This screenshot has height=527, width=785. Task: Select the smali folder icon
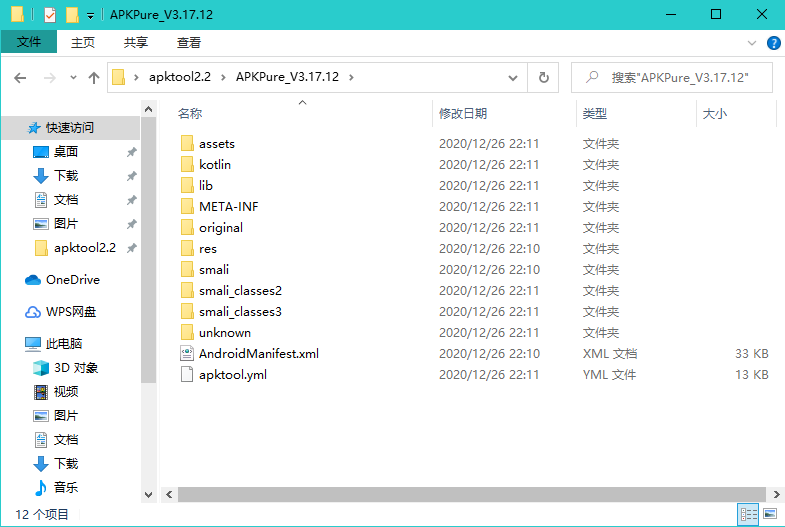(187, 270)
